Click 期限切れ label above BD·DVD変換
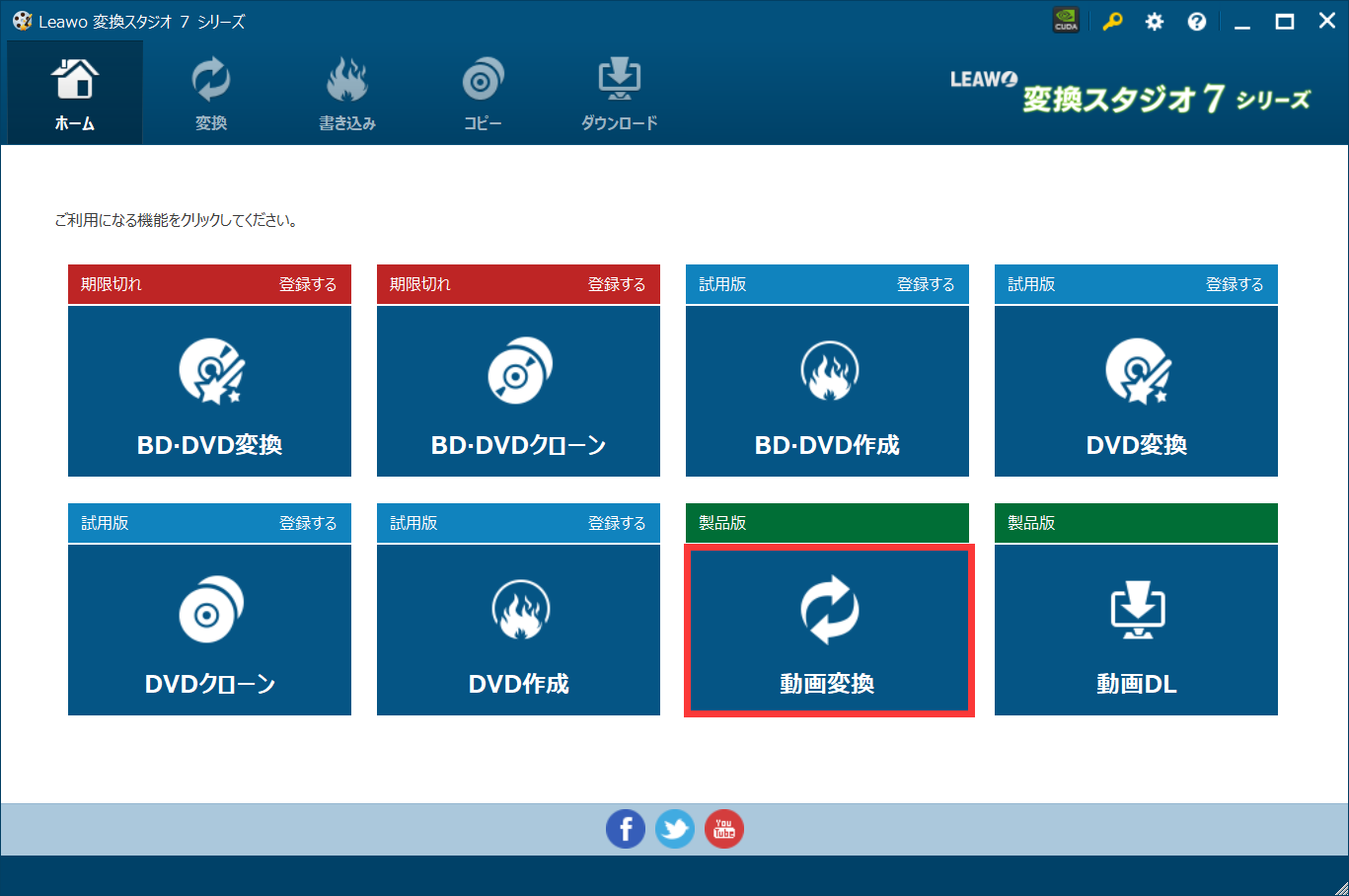 point(112,284)
